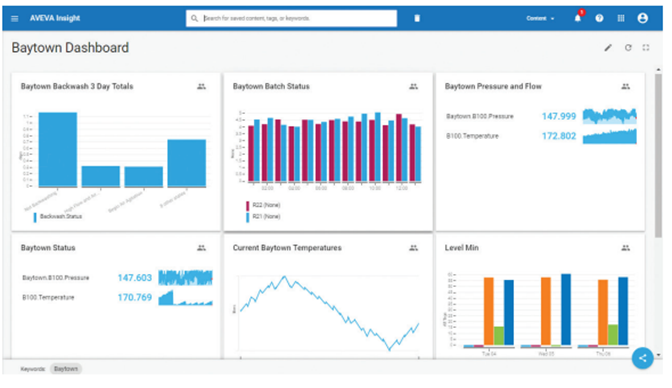This screenshot has height=388, width=672.
Task: Click the trash icon beside search
Action: pyautogui.click(x=417, y=18)
